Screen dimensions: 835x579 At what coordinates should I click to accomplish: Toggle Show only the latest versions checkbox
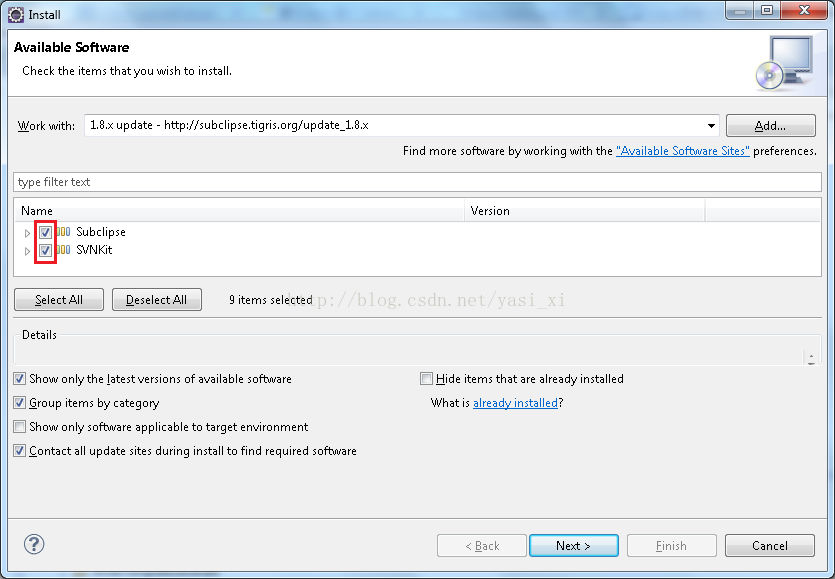coord(20,379)
